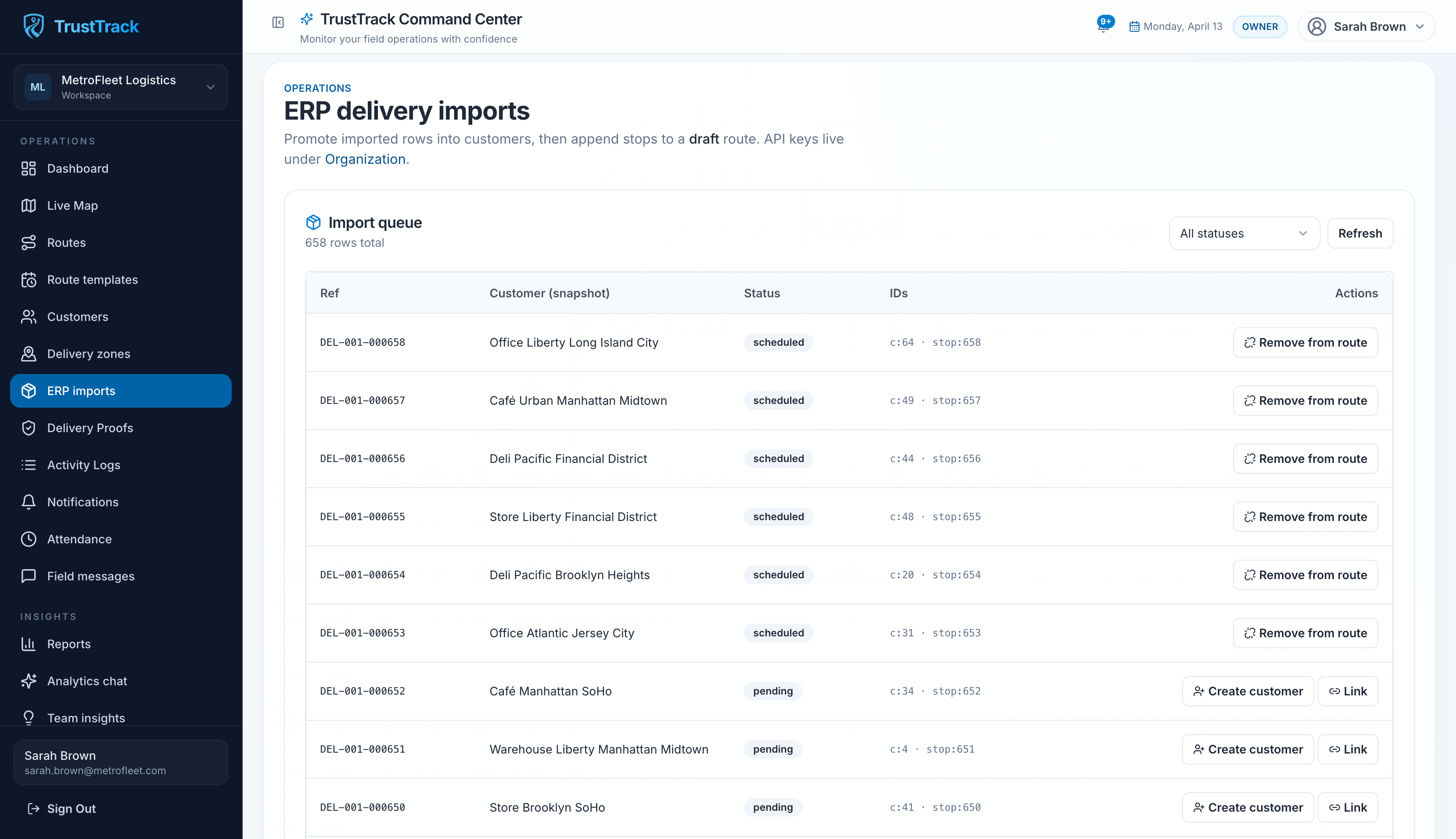The width and height of the screenshot is (1456, 839).
Task: Refresh the import queue
Action: pos(1360,233)
